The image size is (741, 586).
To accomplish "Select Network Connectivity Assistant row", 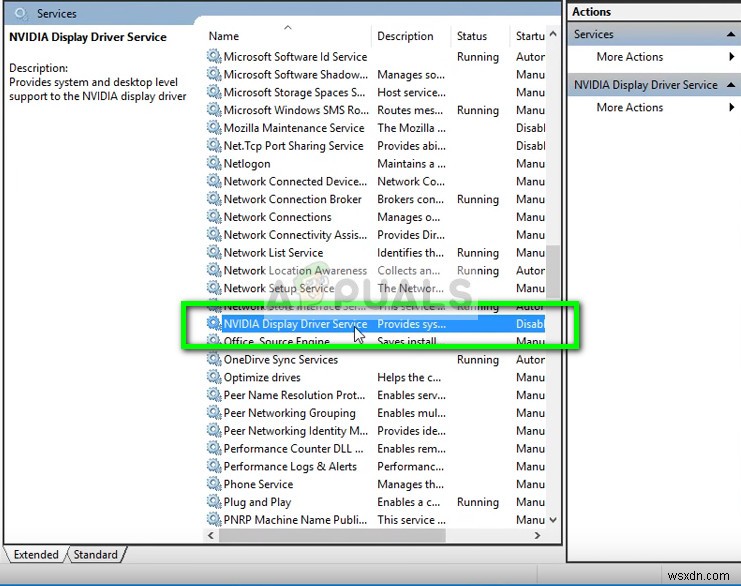I will tap(376, 234).
